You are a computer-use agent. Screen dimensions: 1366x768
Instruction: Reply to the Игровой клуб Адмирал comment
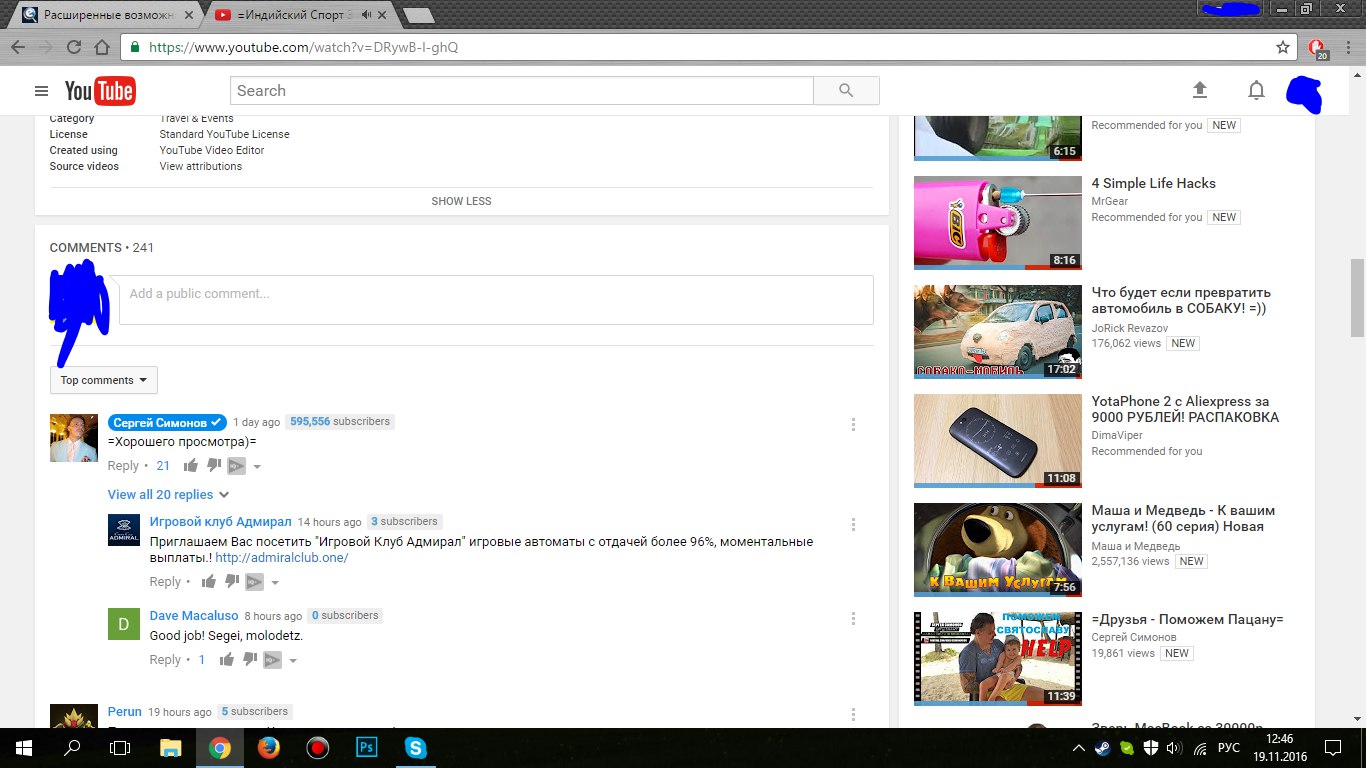point(165,581)
